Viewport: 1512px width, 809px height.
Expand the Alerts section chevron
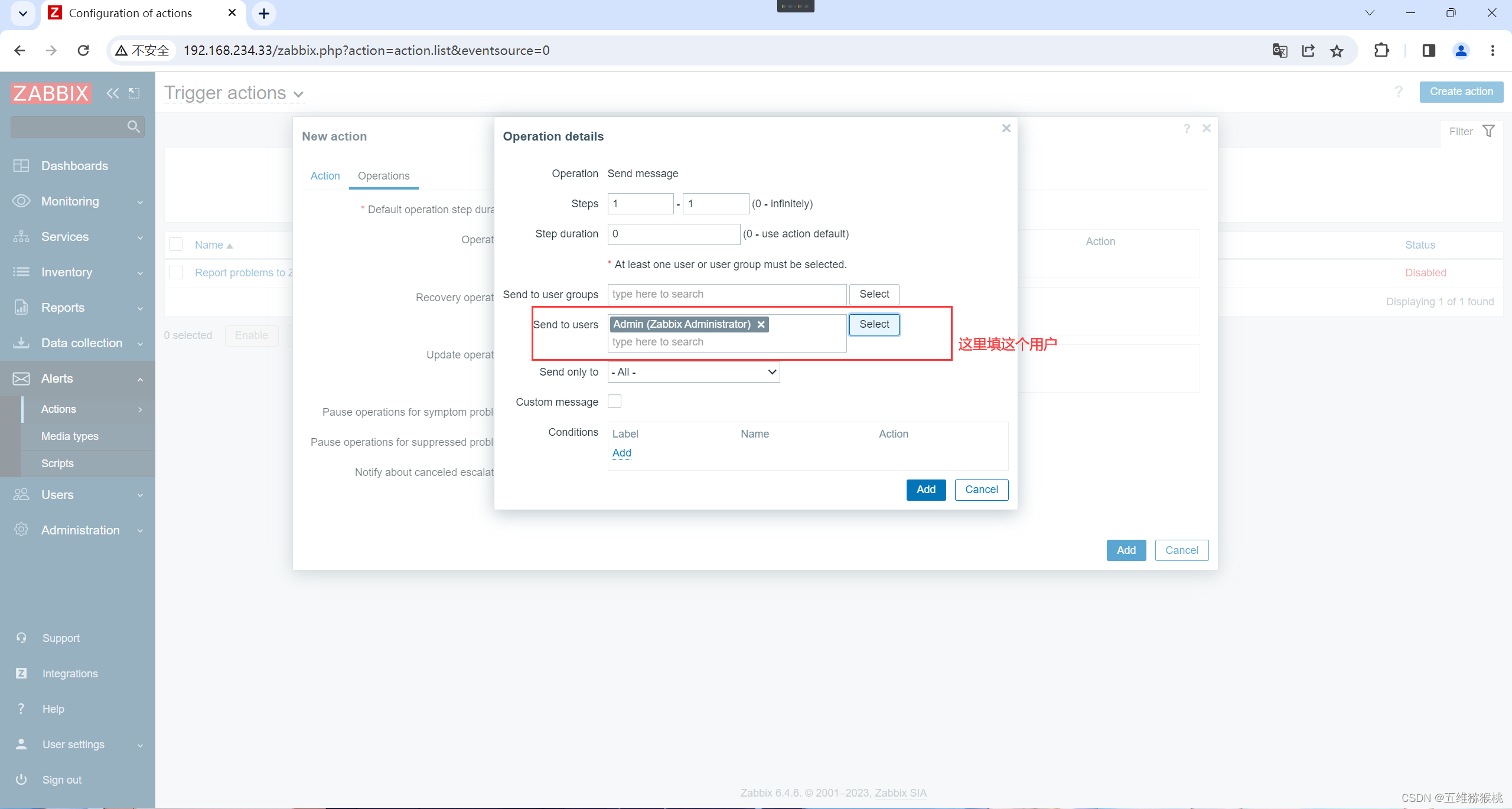click(x=140, y=378)
